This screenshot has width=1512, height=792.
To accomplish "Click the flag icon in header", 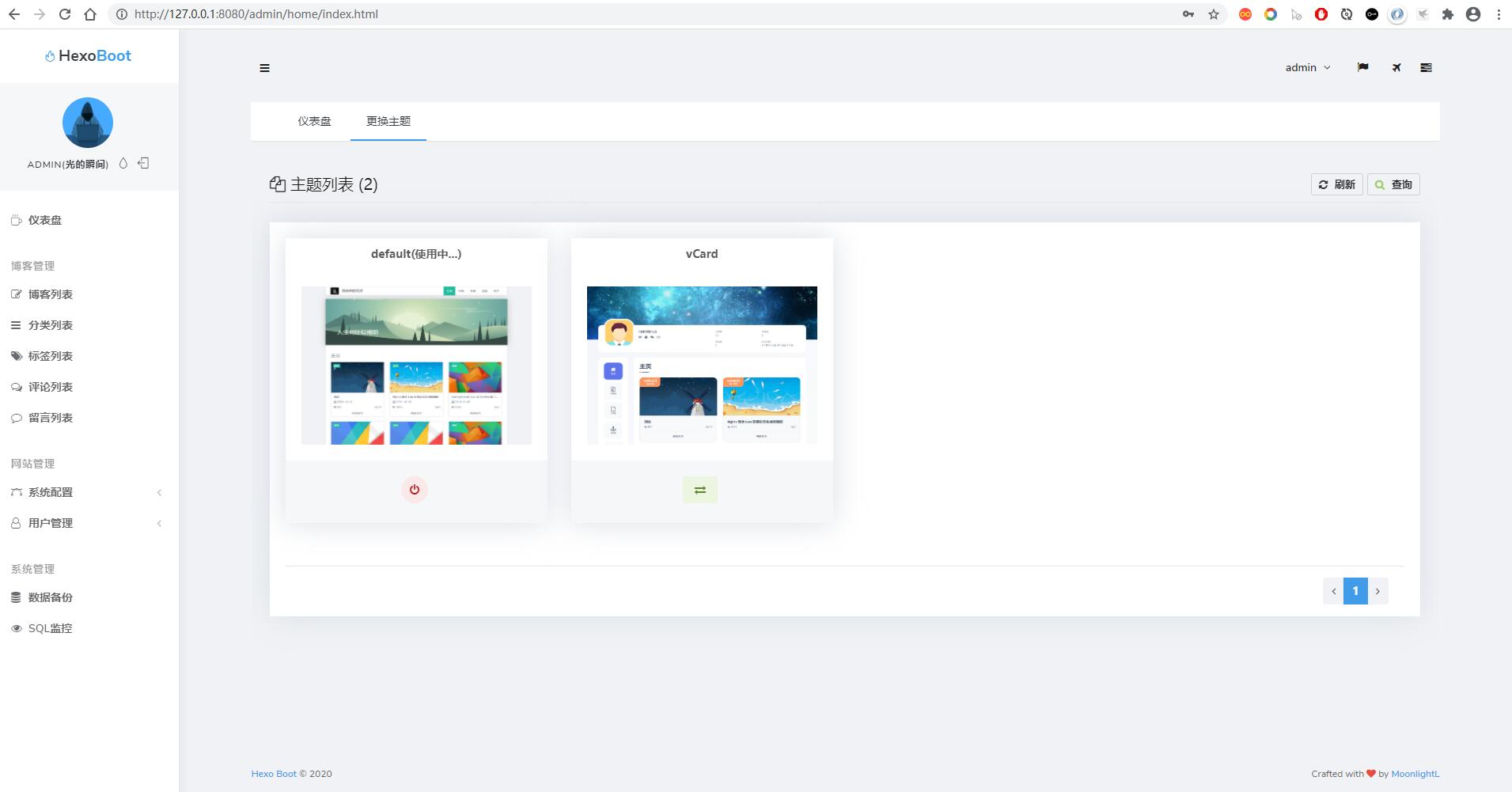I will click(1362, 67).
